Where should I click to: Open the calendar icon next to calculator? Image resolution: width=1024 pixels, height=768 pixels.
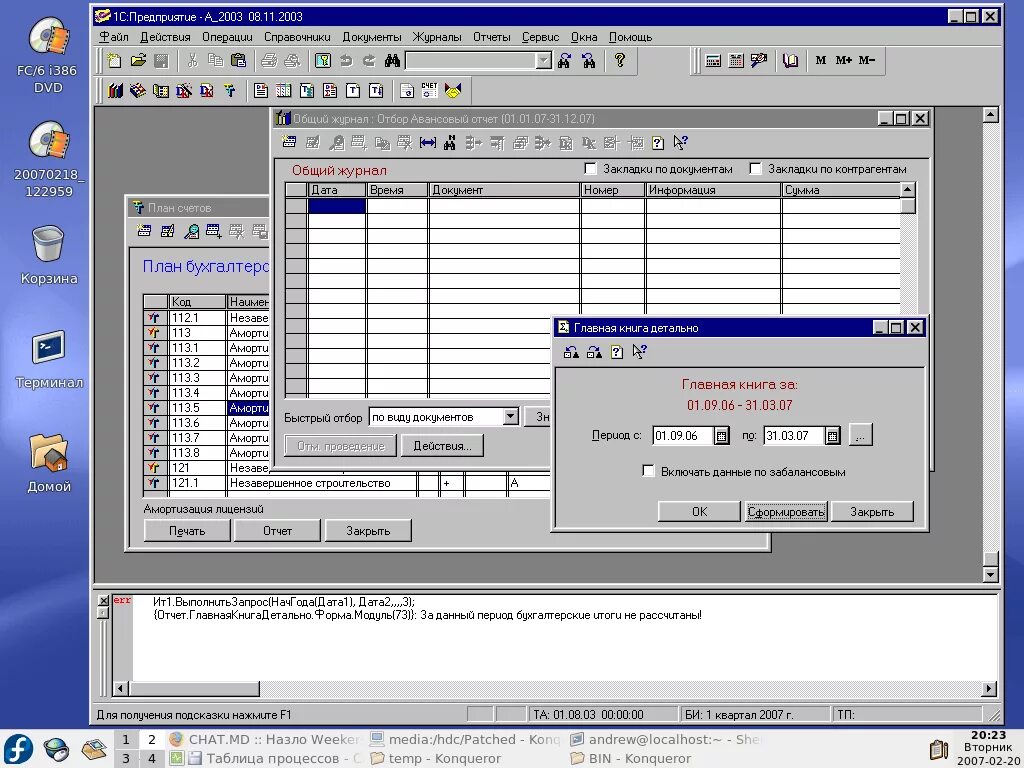(736, 61)
